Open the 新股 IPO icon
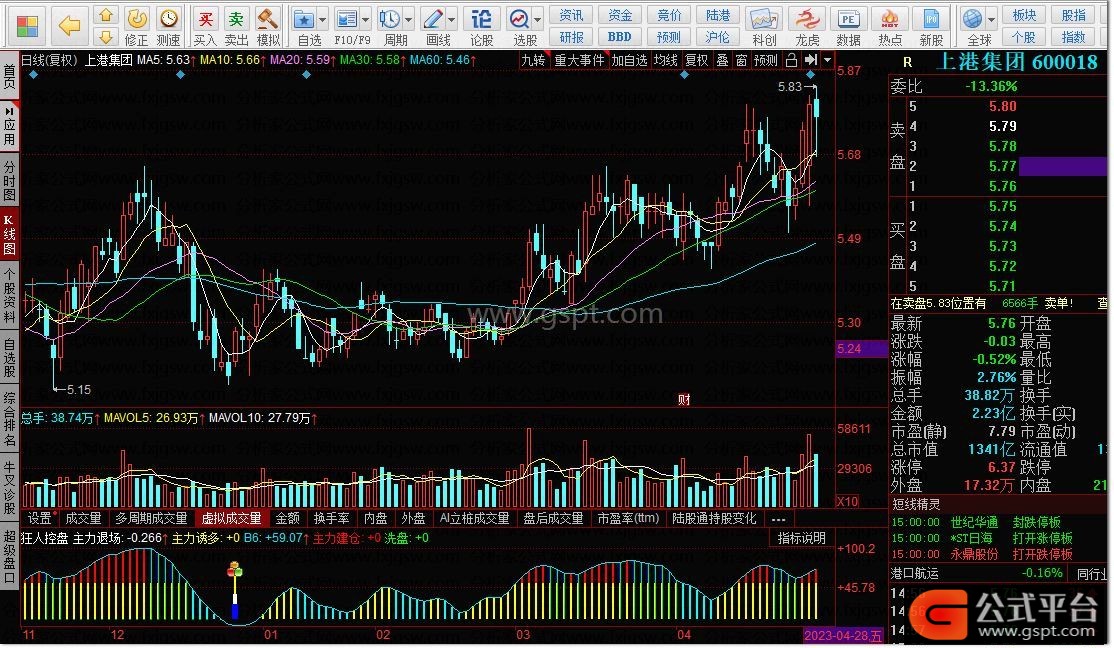The width and height of the screenshot is (1114, 648). coord(931,26)
